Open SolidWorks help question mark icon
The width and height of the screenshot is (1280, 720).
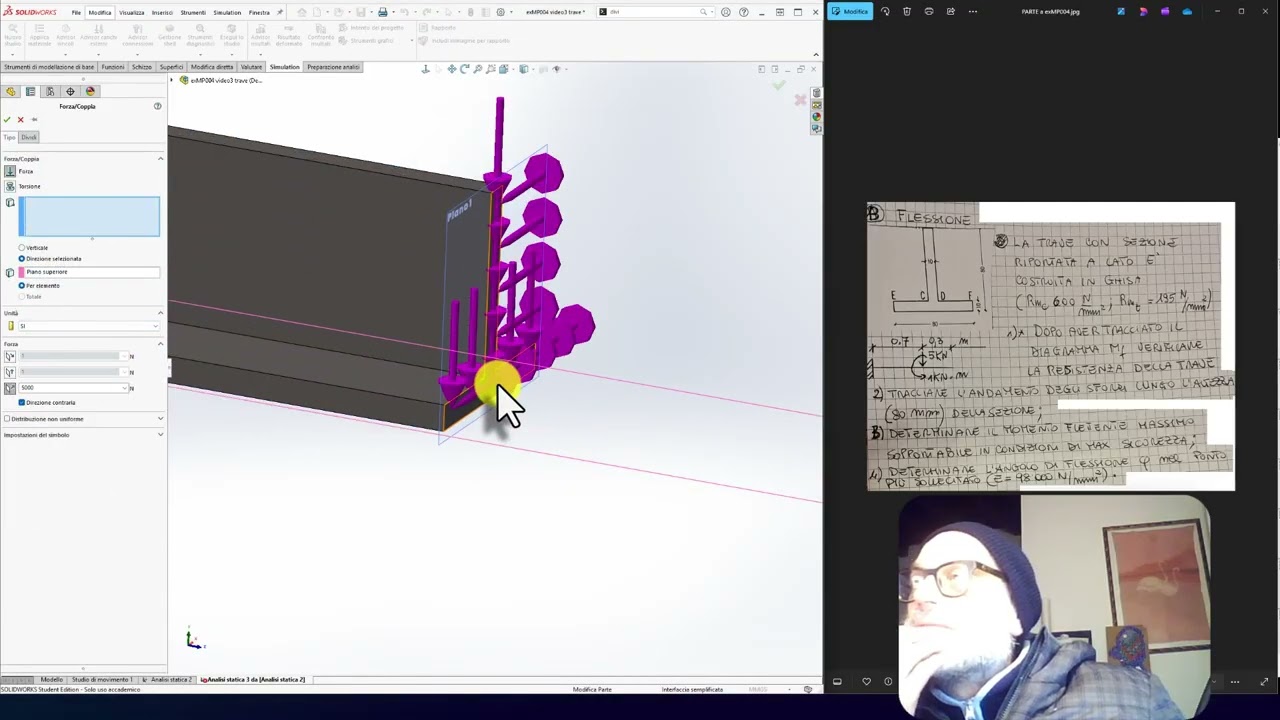[743, 12]
